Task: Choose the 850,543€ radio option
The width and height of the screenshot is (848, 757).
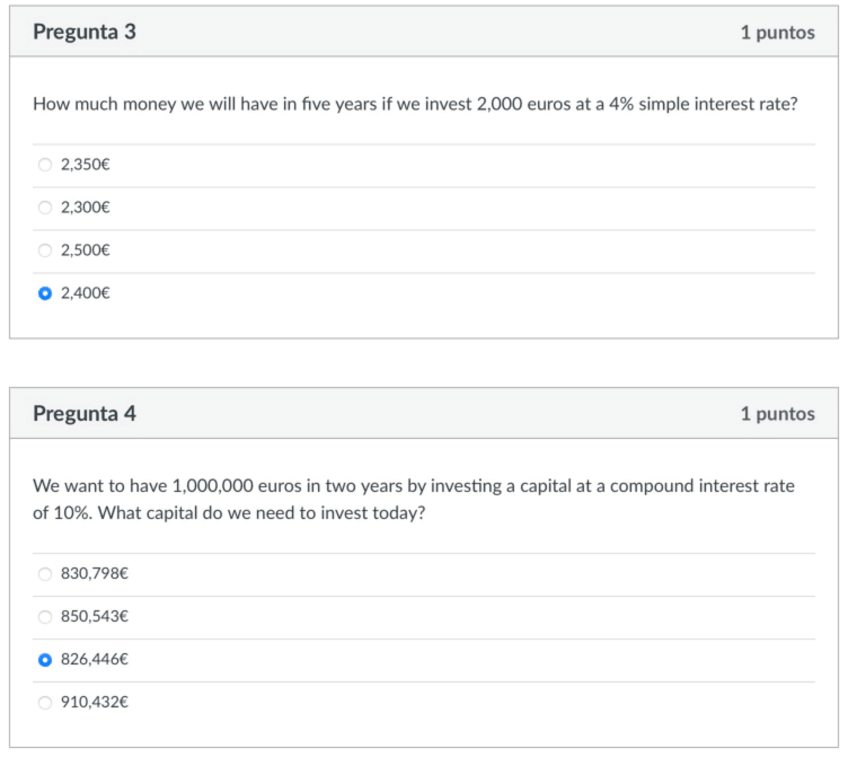Action: click(44, 617)
